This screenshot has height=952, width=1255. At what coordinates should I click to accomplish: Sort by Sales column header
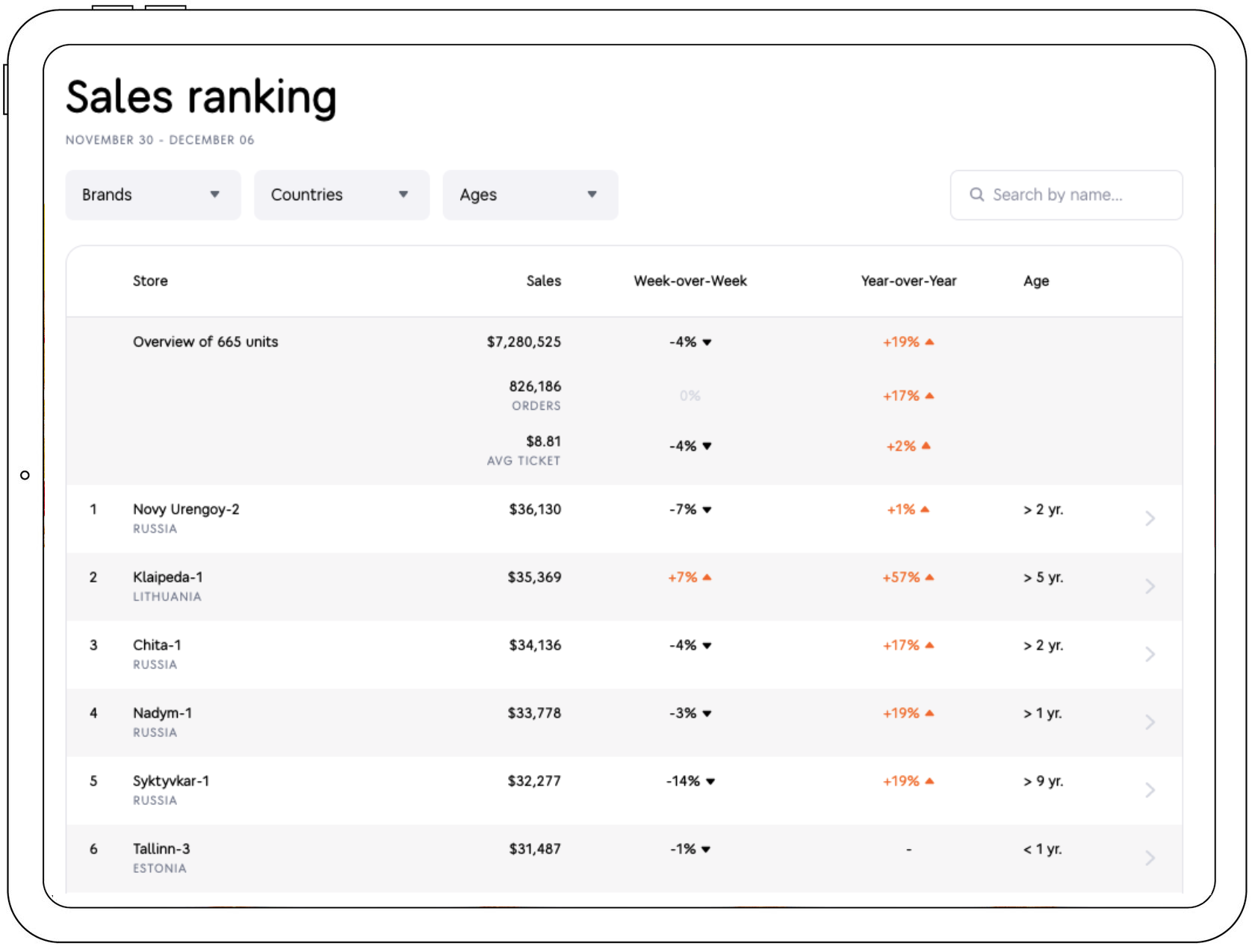pyautogui.click(x=544, y=281)
